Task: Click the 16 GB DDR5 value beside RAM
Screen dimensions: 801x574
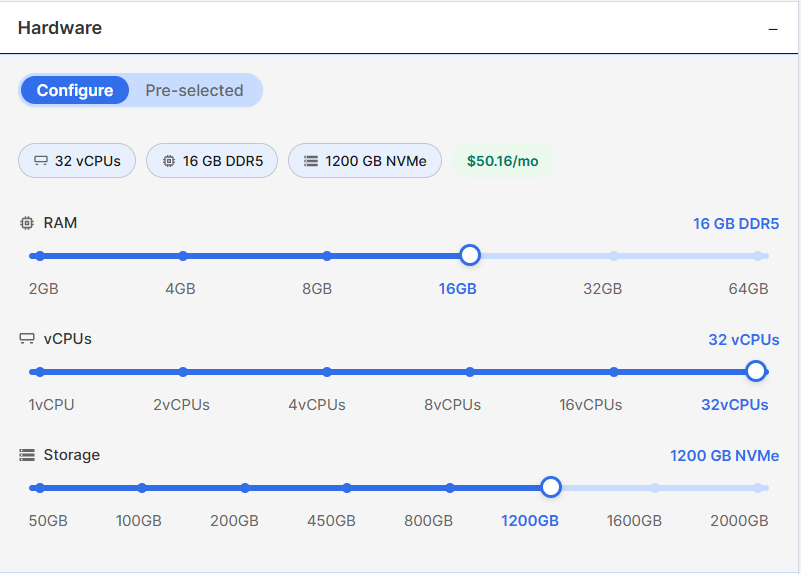Action: click(x=736, y=224)
